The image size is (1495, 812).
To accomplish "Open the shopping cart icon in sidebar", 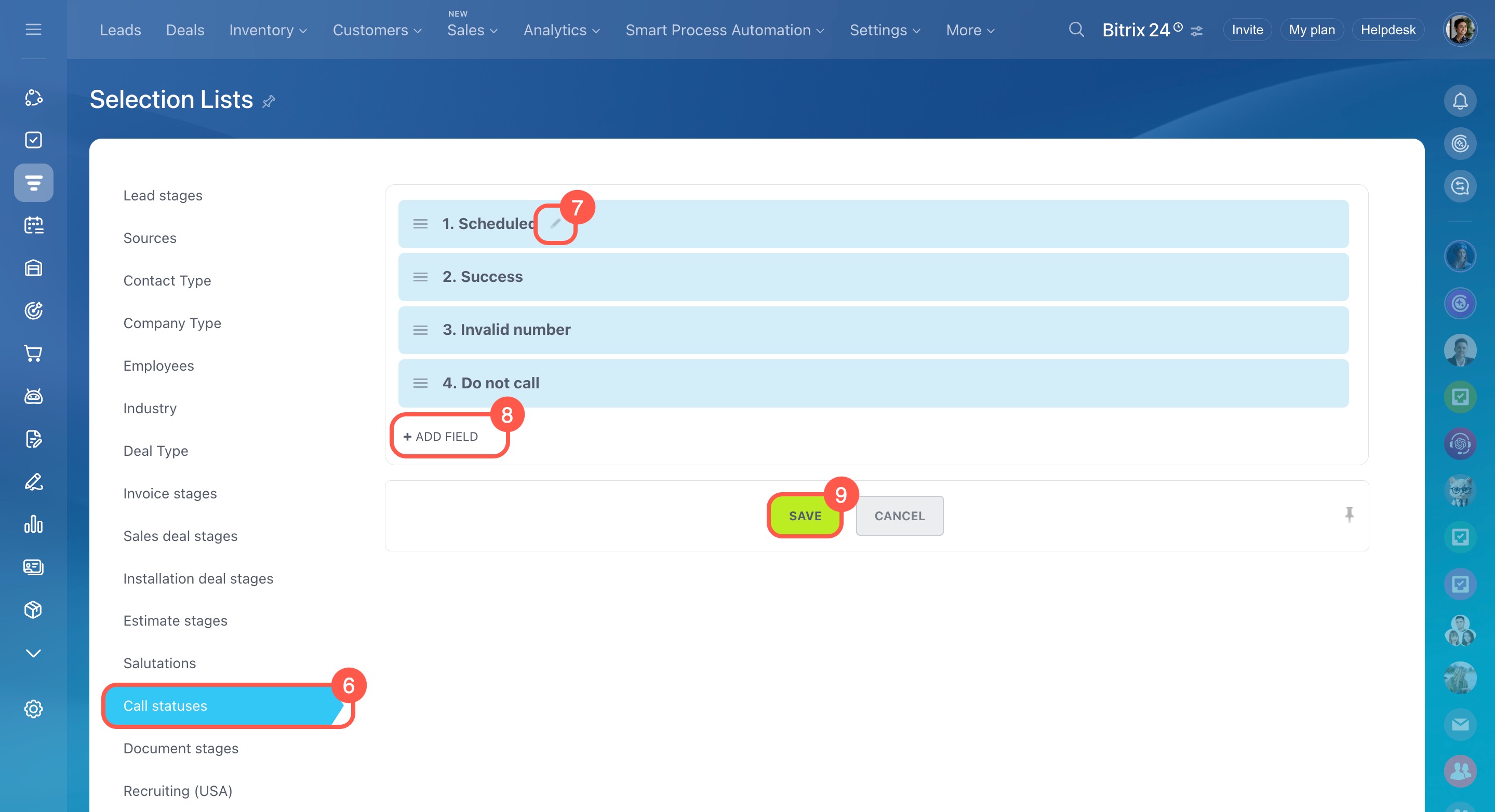I will point(34,353).
